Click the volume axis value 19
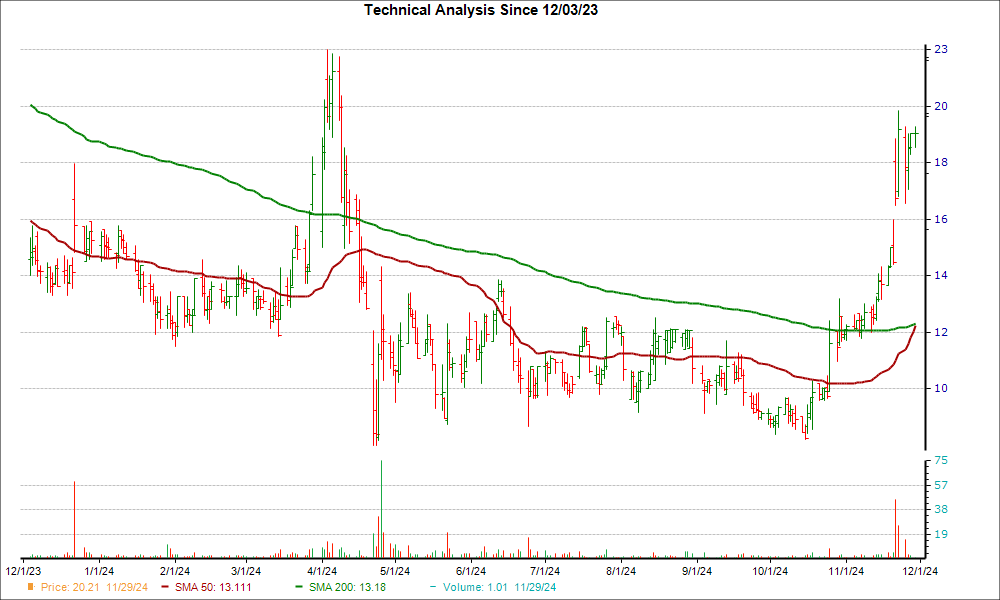The height and width of the screenshot is (600, 1000). click(x=941, y=534)
